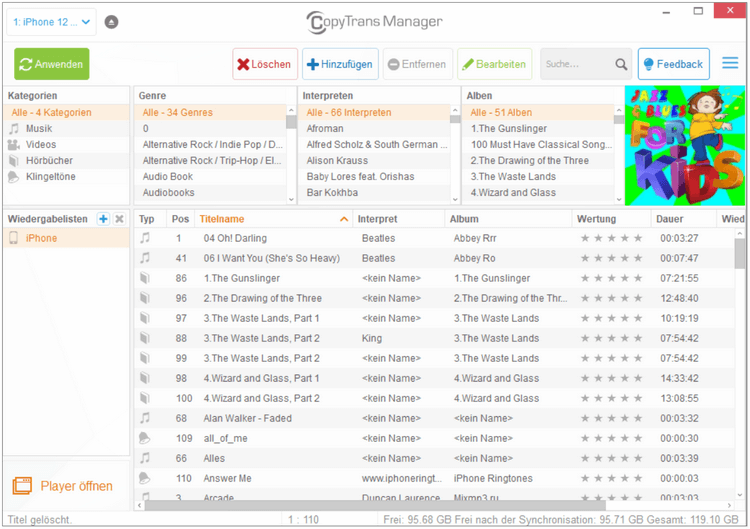Image resolution: width=750 pixels, height=529 pixels.
Task: Open the iPhone 12 device dropdown
Action: (x=52, y=22)
